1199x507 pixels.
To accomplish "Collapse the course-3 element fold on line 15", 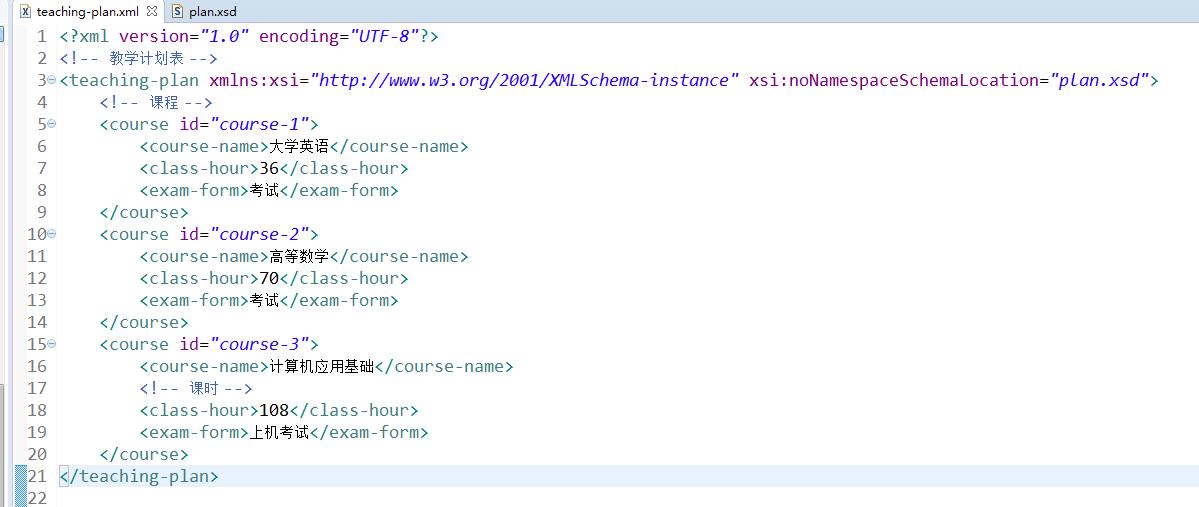I will (x=51, y=344).
